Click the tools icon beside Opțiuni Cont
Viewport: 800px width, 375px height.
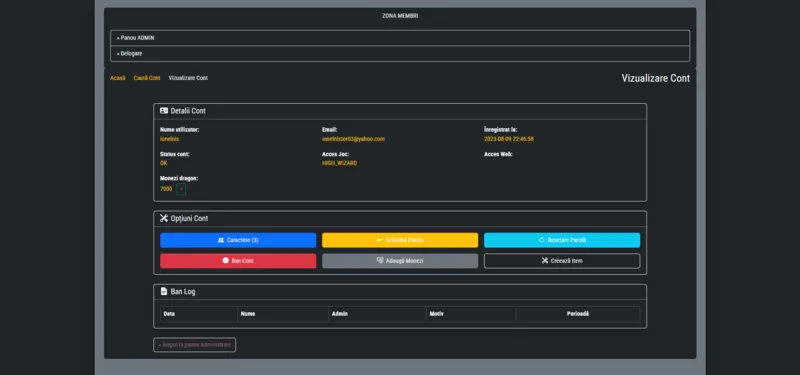coord(164,218)
